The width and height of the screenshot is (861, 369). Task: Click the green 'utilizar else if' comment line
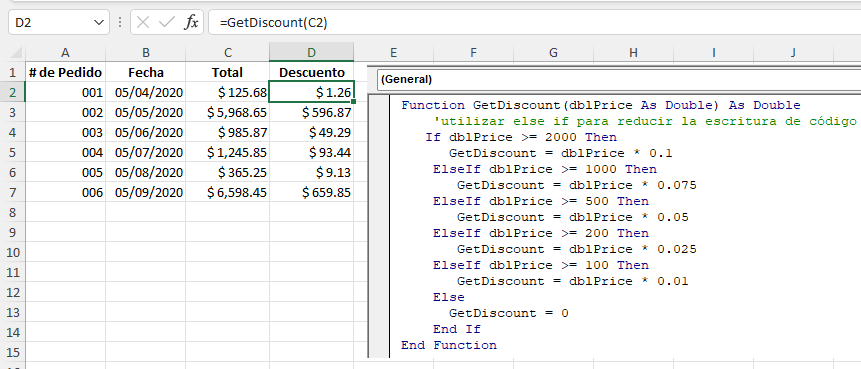(644, 121)
